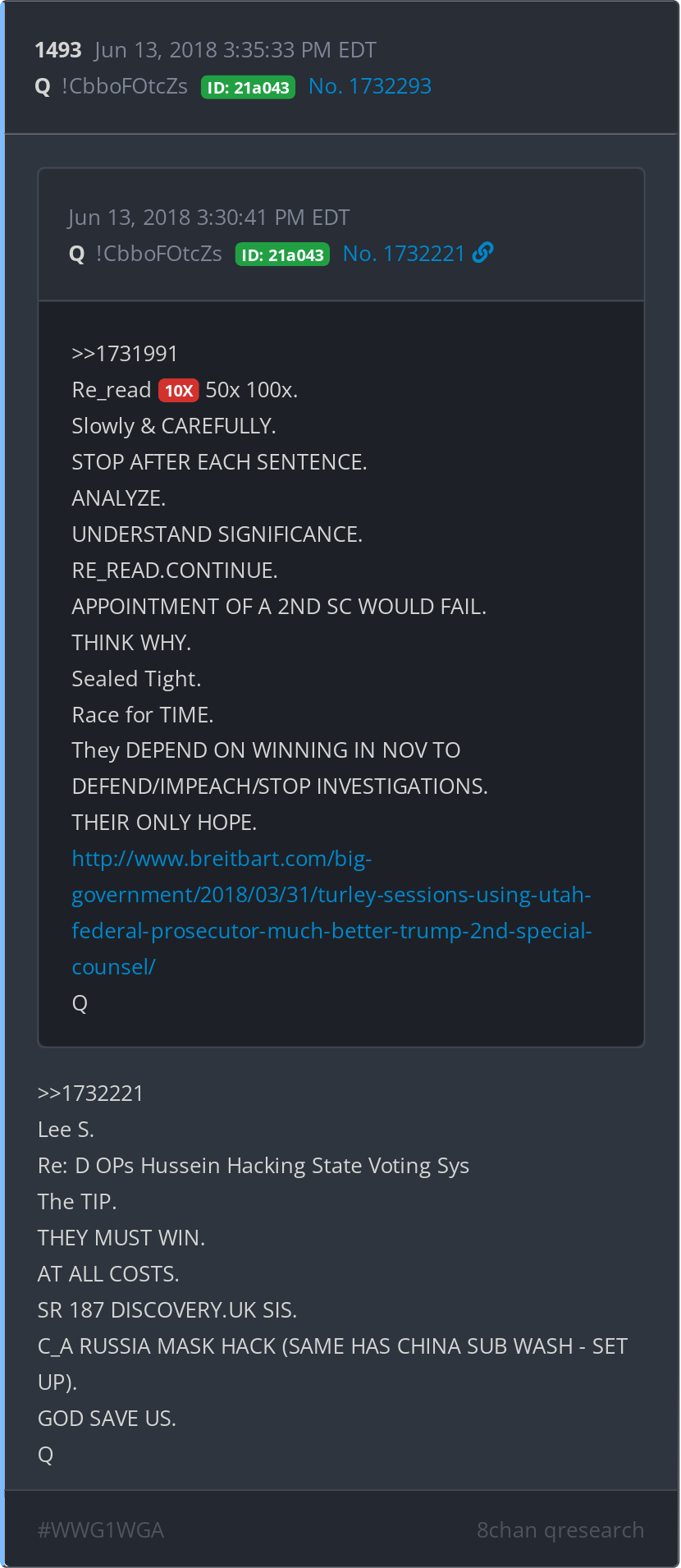Viewport: 681px width, 1568px height.
Task: Click the tripcode in the top header
Action: click(x=125, y=86)
